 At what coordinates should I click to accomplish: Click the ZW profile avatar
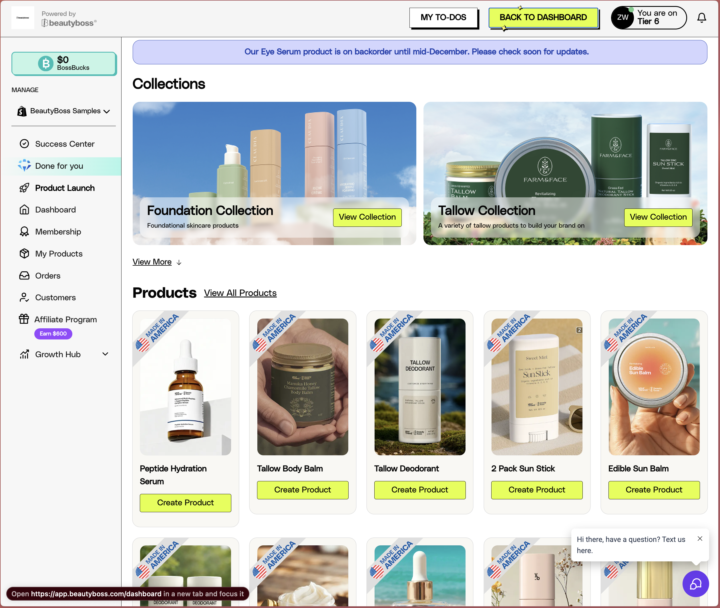coord(622,18)
